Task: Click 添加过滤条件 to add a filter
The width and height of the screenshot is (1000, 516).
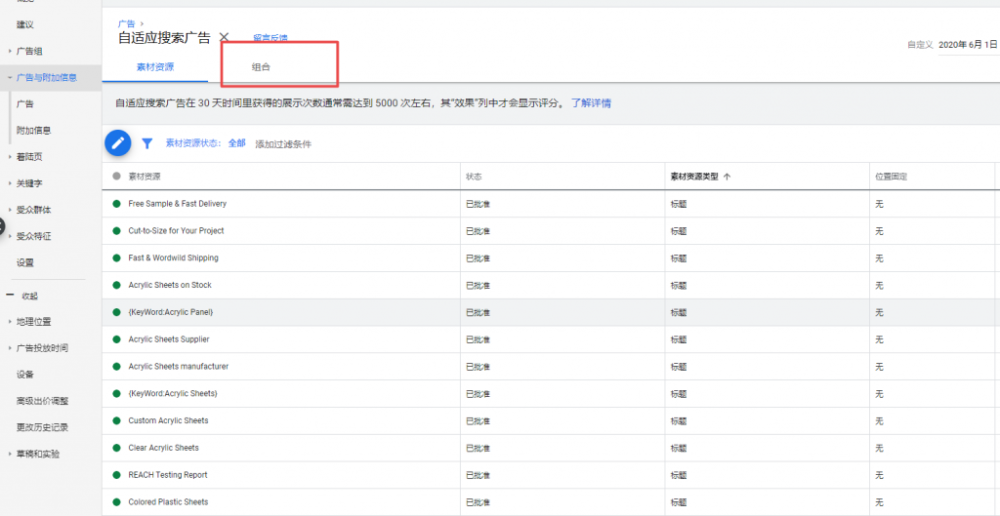Action: pos(283,144)
